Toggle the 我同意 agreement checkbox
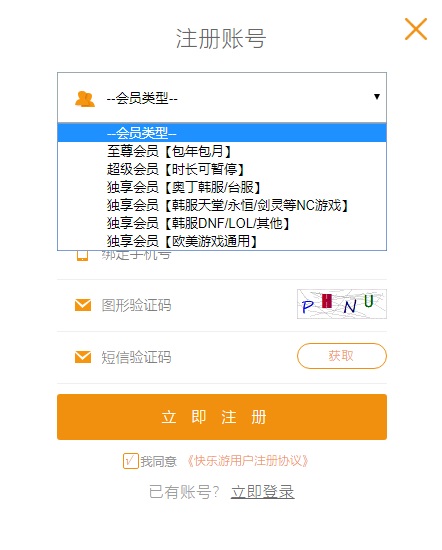The image size is (442, 550). coord(130,461)
